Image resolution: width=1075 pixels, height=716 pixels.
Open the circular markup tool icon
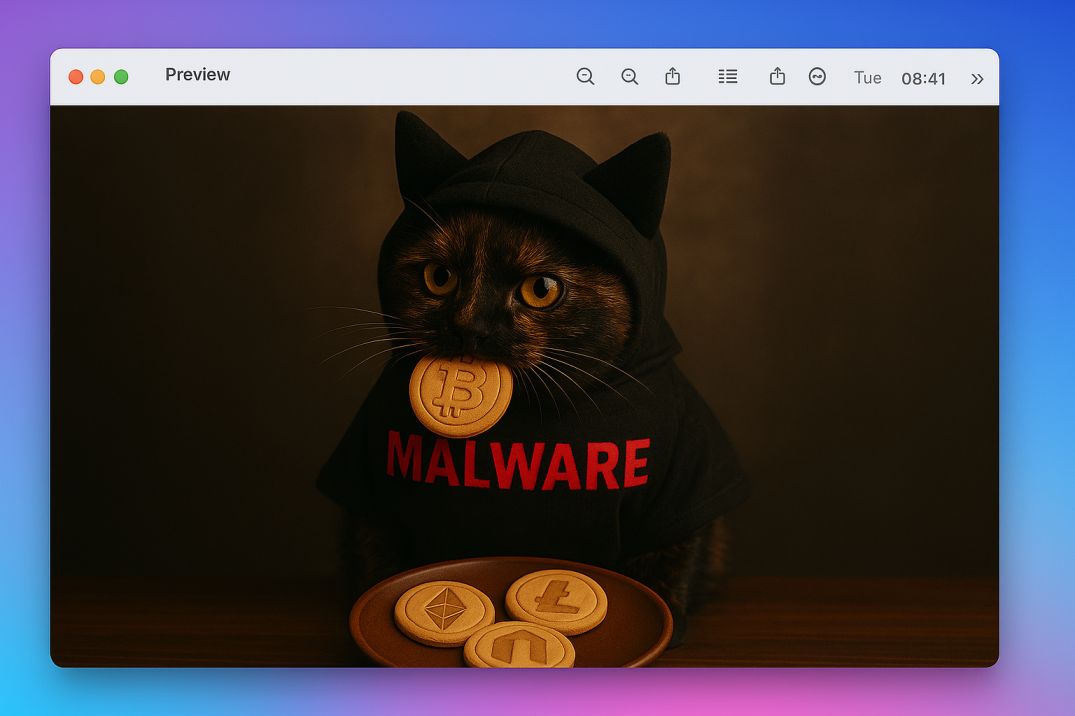coord(817,77)
